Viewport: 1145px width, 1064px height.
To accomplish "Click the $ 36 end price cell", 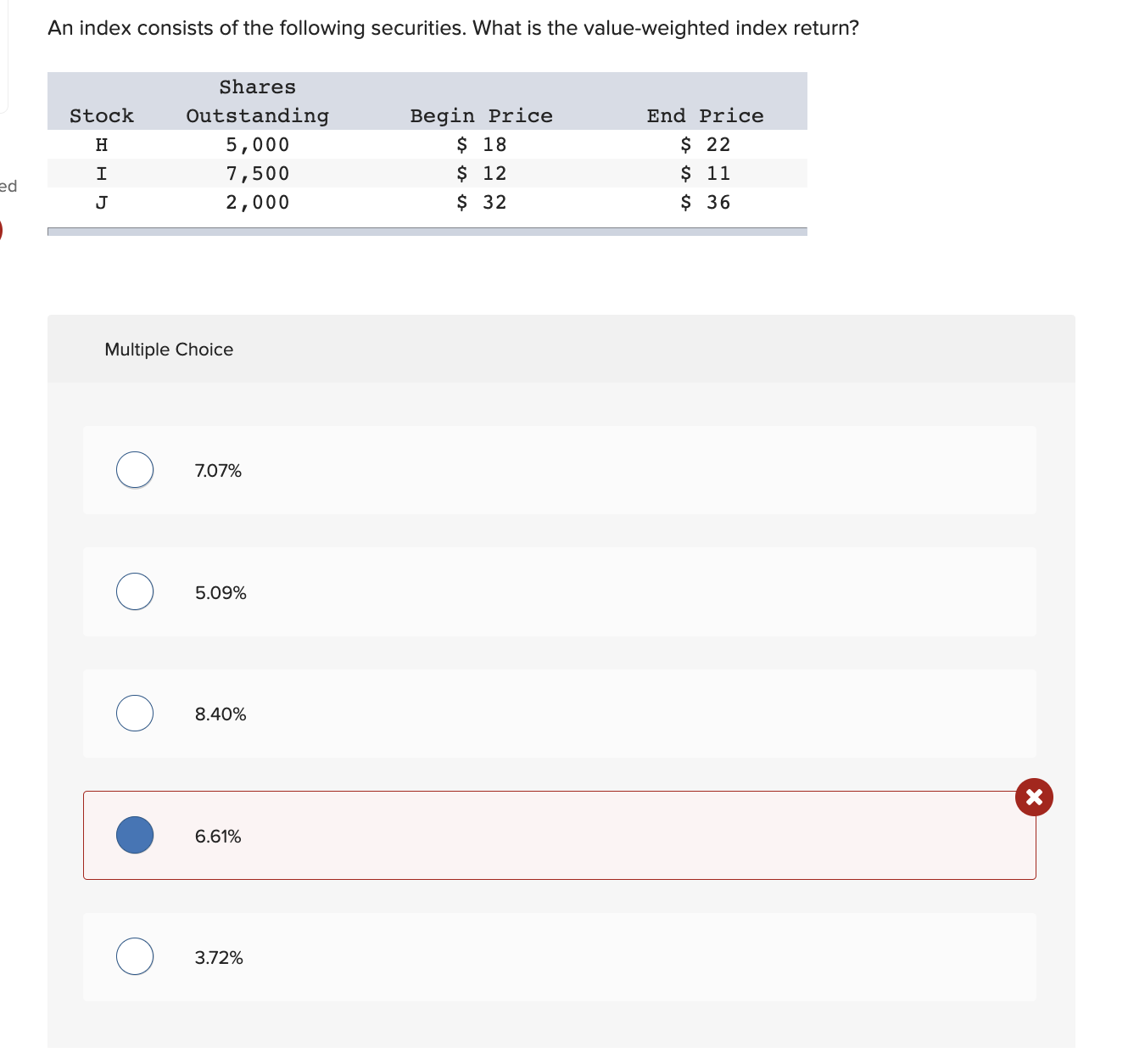I will (706, 202).
